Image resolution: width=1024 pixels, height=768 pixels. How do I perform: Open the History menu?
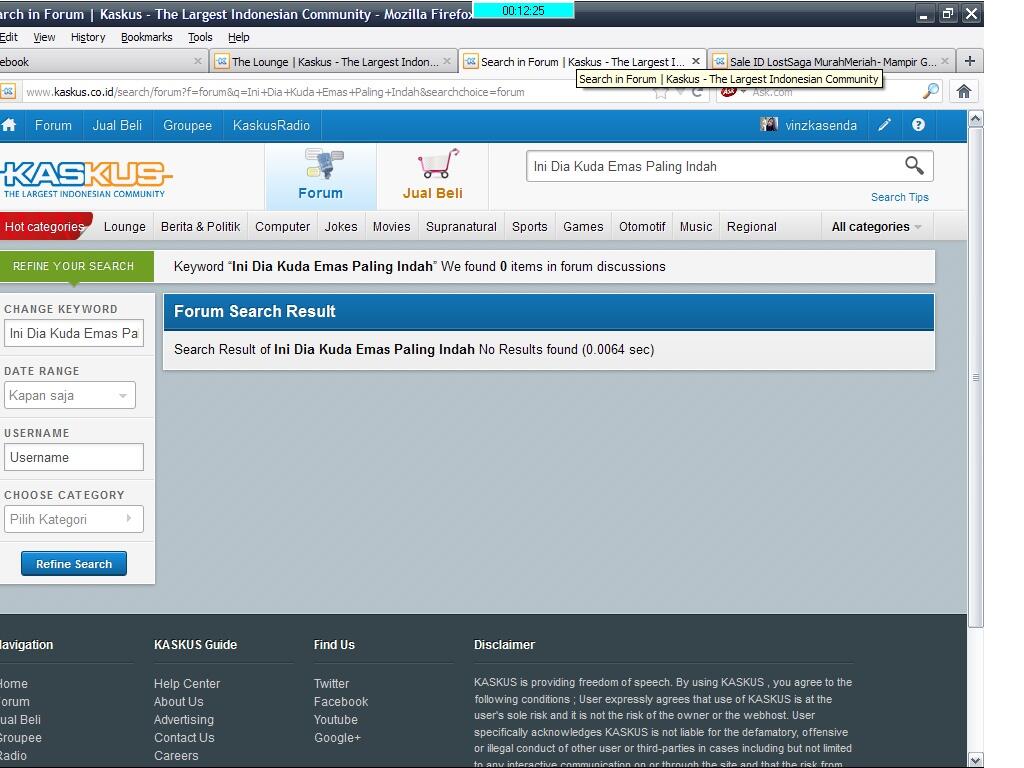88,37
